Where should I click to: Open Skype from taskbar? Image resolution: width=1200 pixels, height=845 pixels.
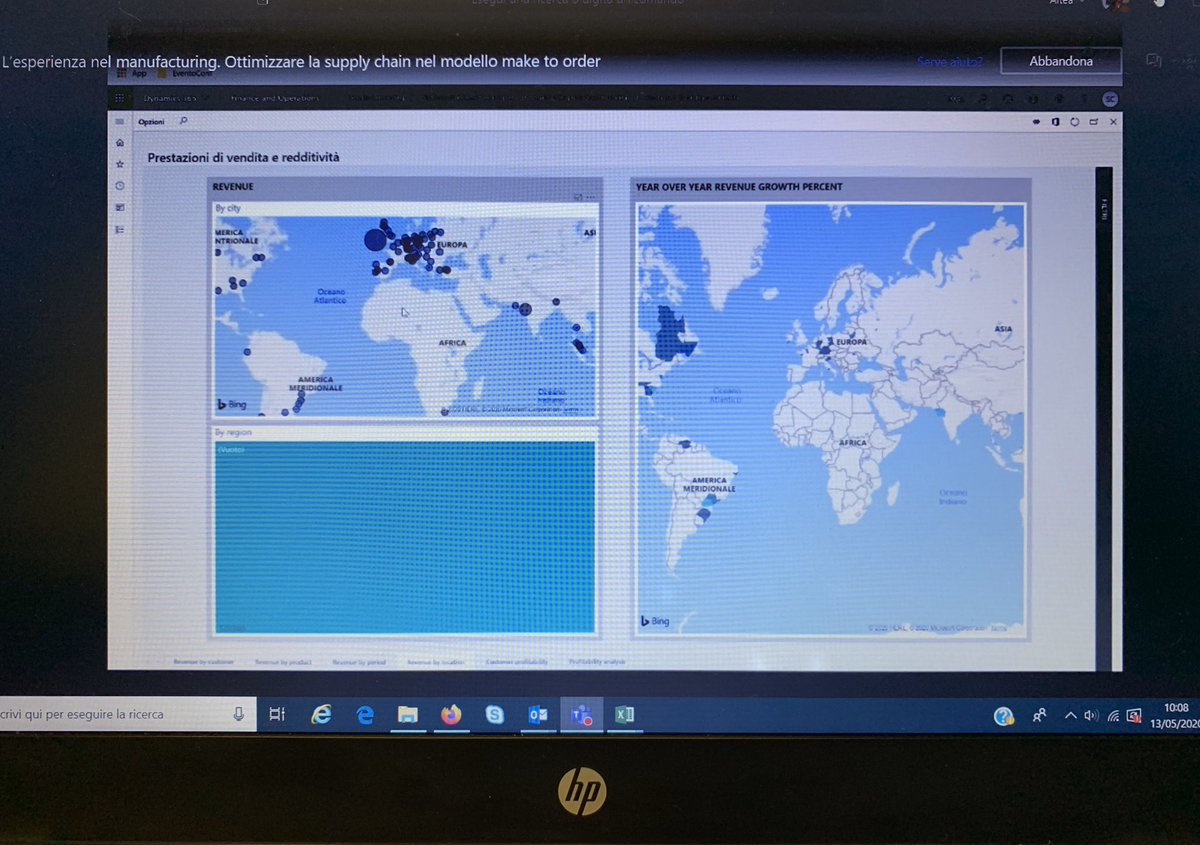[494, 714]
